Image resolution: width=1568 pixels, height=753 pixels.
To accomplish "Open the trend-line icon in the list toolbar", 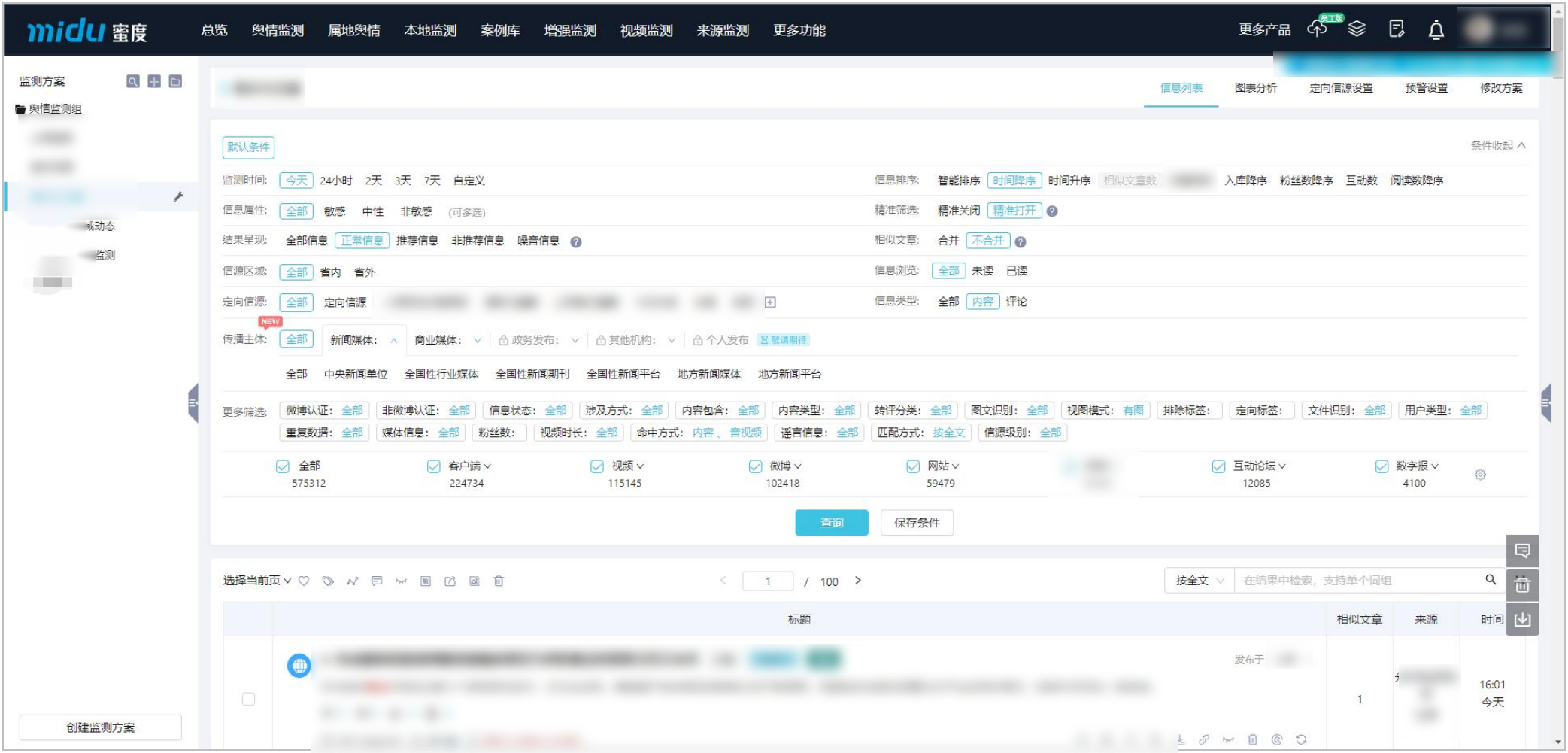I will (352, 581).
